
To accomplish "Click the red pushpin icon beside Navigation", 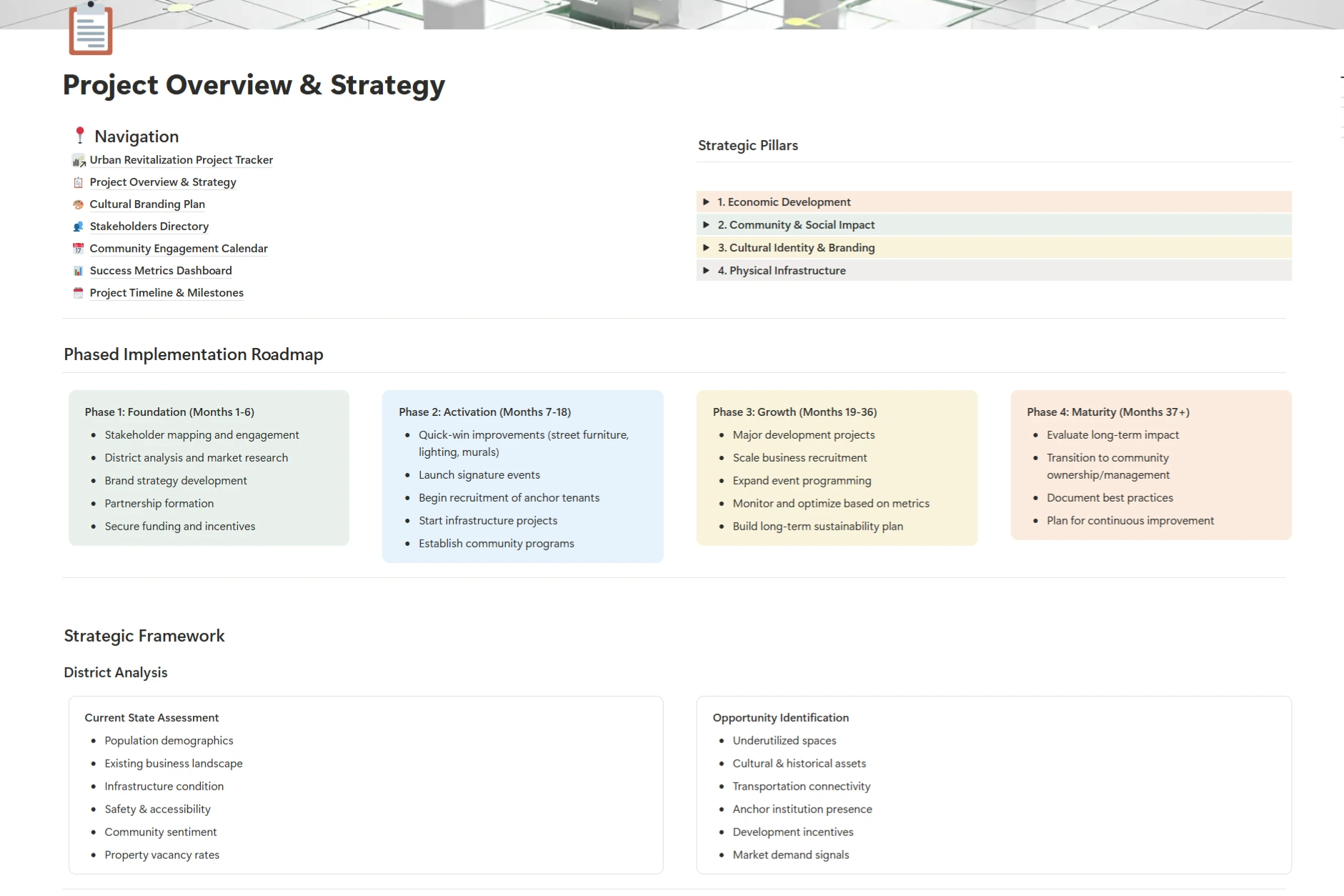I will pos(80,136).
